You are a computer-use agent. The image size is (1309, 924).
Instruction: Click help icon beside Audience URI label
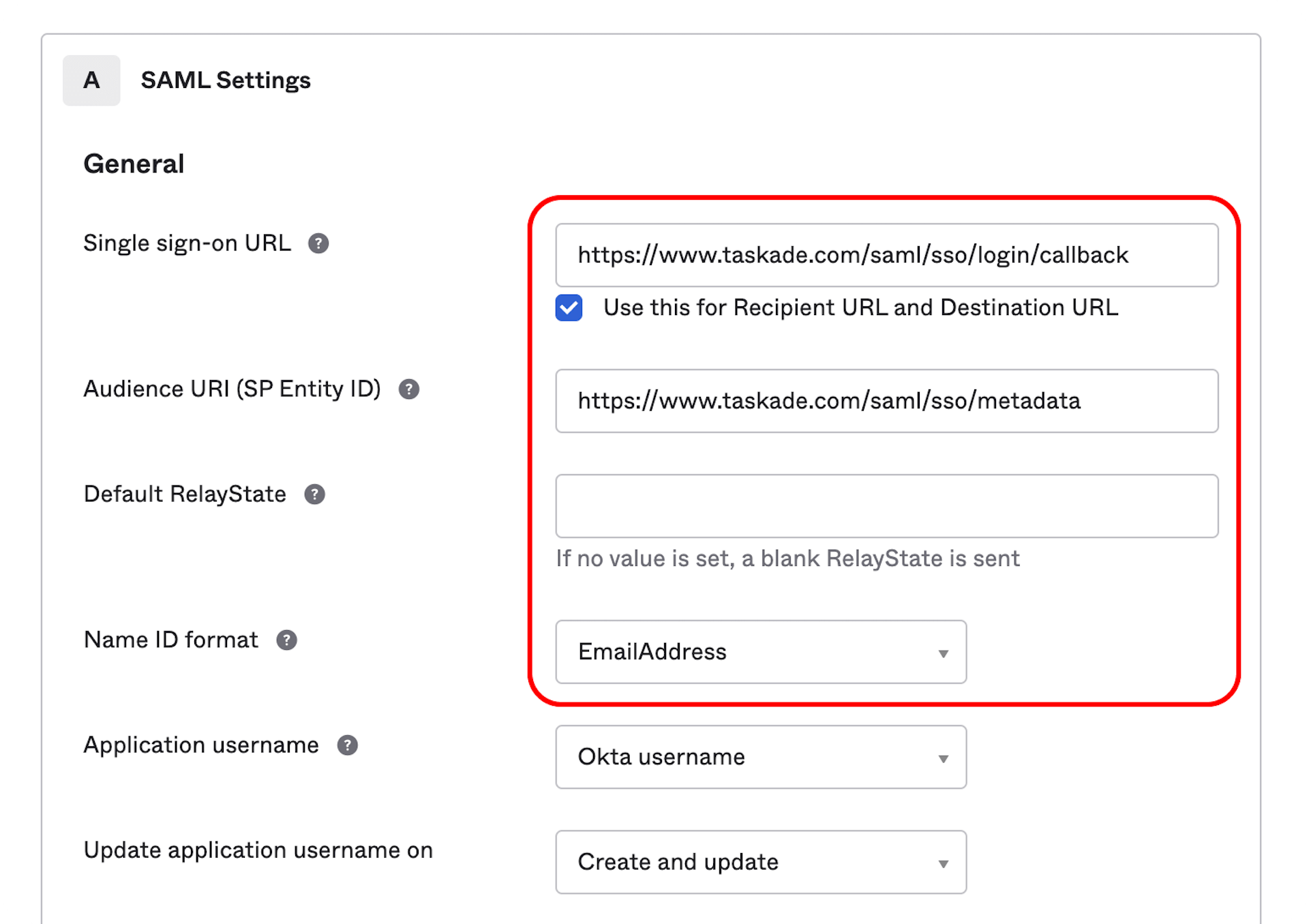click(408, 389)
